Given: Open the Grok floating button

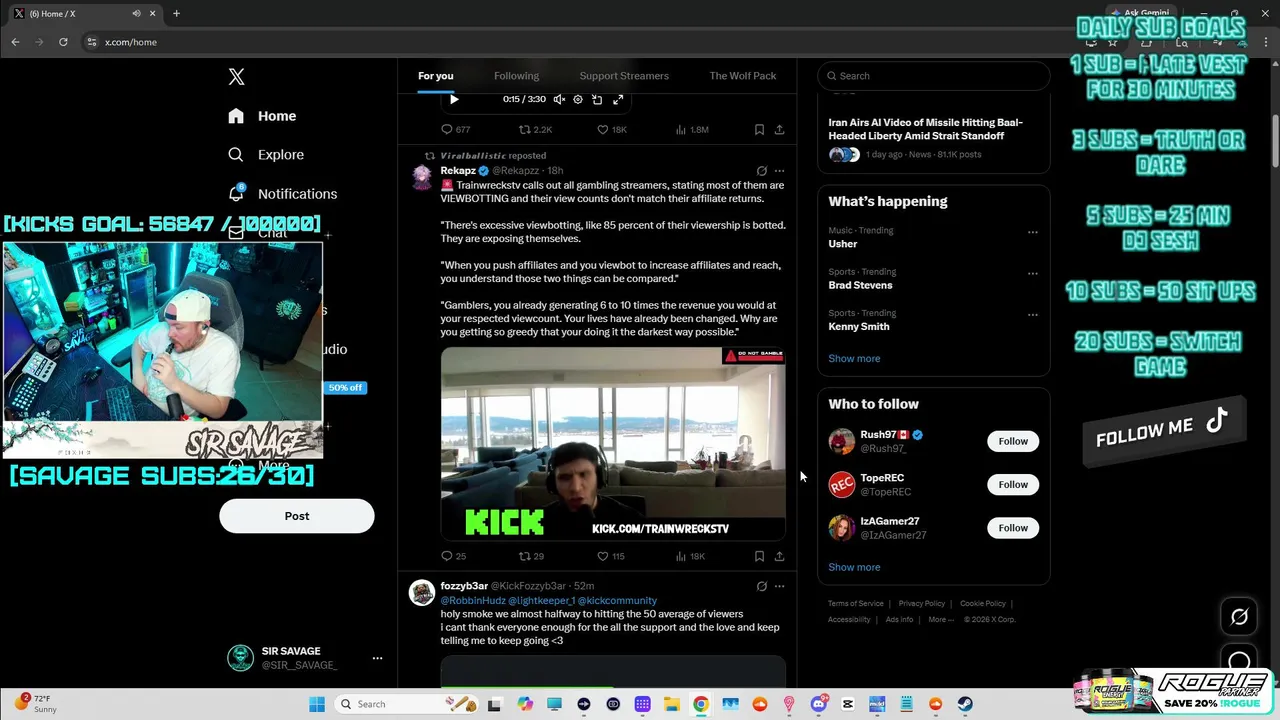Looking at the screenshot, I should 1239,617.
